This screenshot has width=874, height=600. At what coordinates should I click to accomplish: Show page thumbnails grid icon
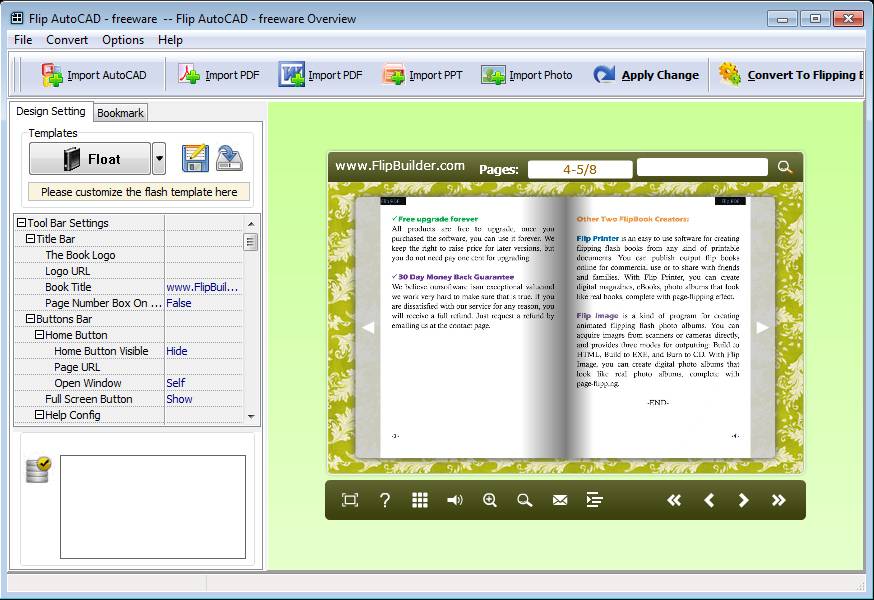click(x=420, y=500)
